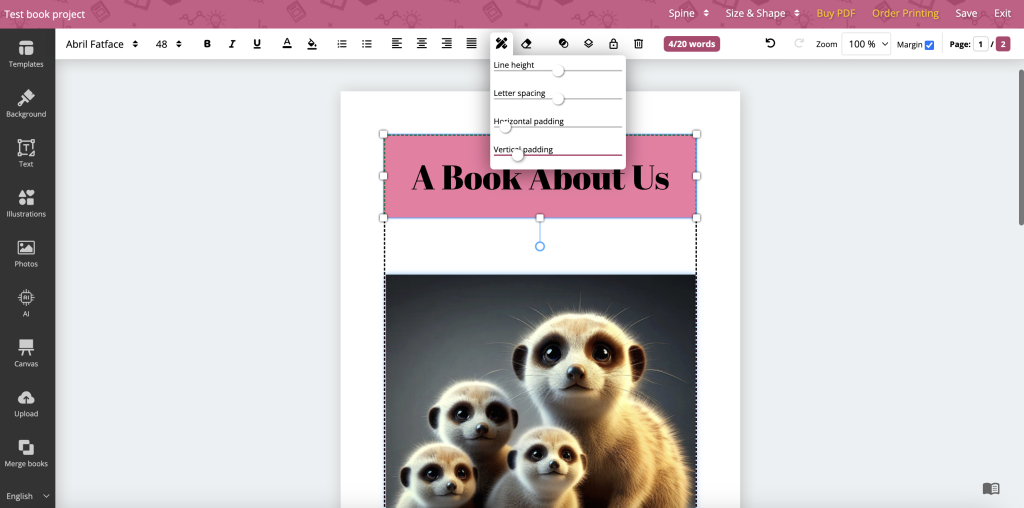The height and width of the screenshot is (508, 1024).
Task: Align text to the left
Action: pos(396,44)
